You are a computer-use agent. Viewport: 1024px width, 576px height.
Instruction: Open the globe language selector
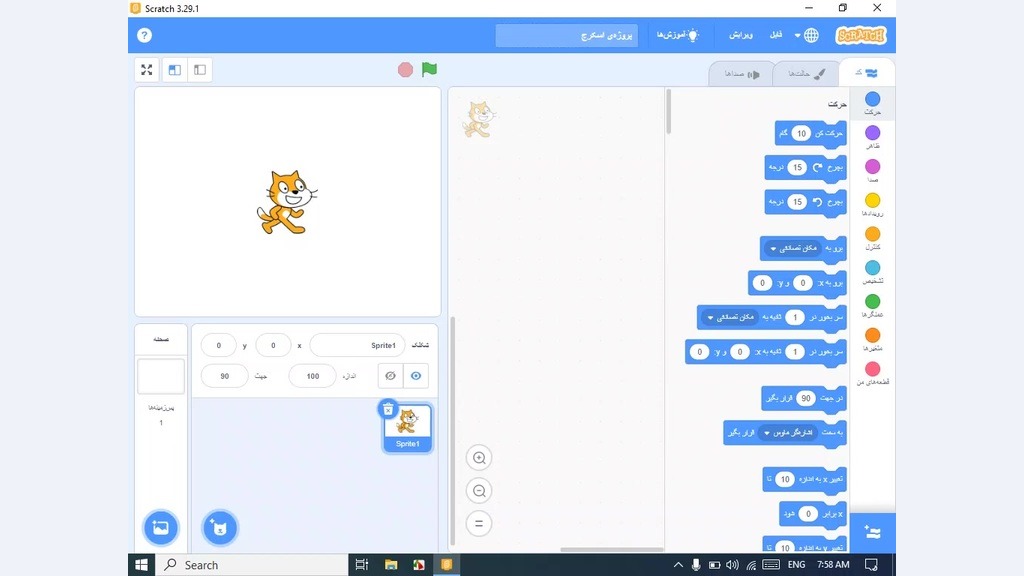click(x=807, y=35)
